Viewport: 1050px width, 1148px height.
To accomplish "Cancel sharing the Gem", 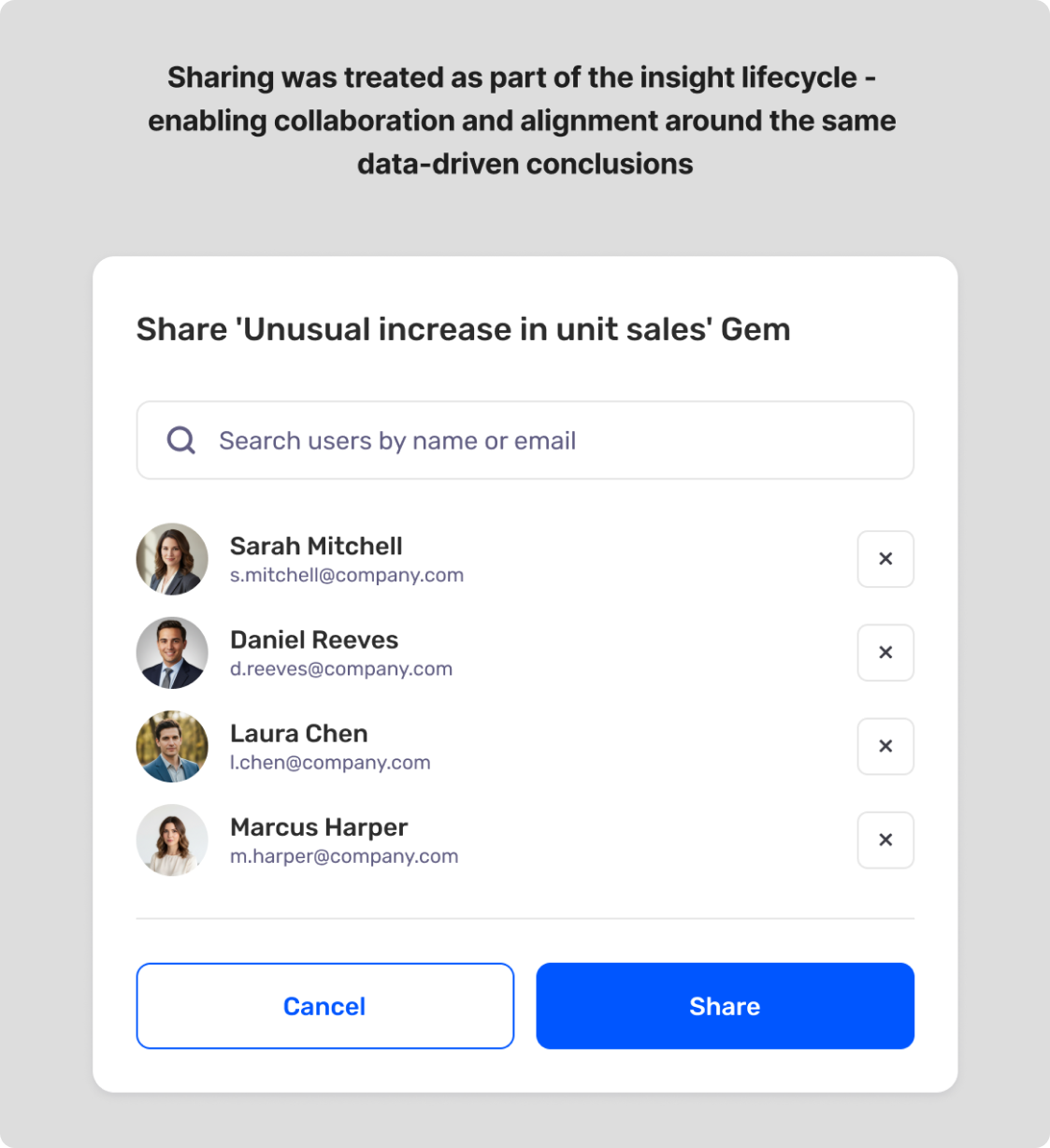I will 325,1006.
